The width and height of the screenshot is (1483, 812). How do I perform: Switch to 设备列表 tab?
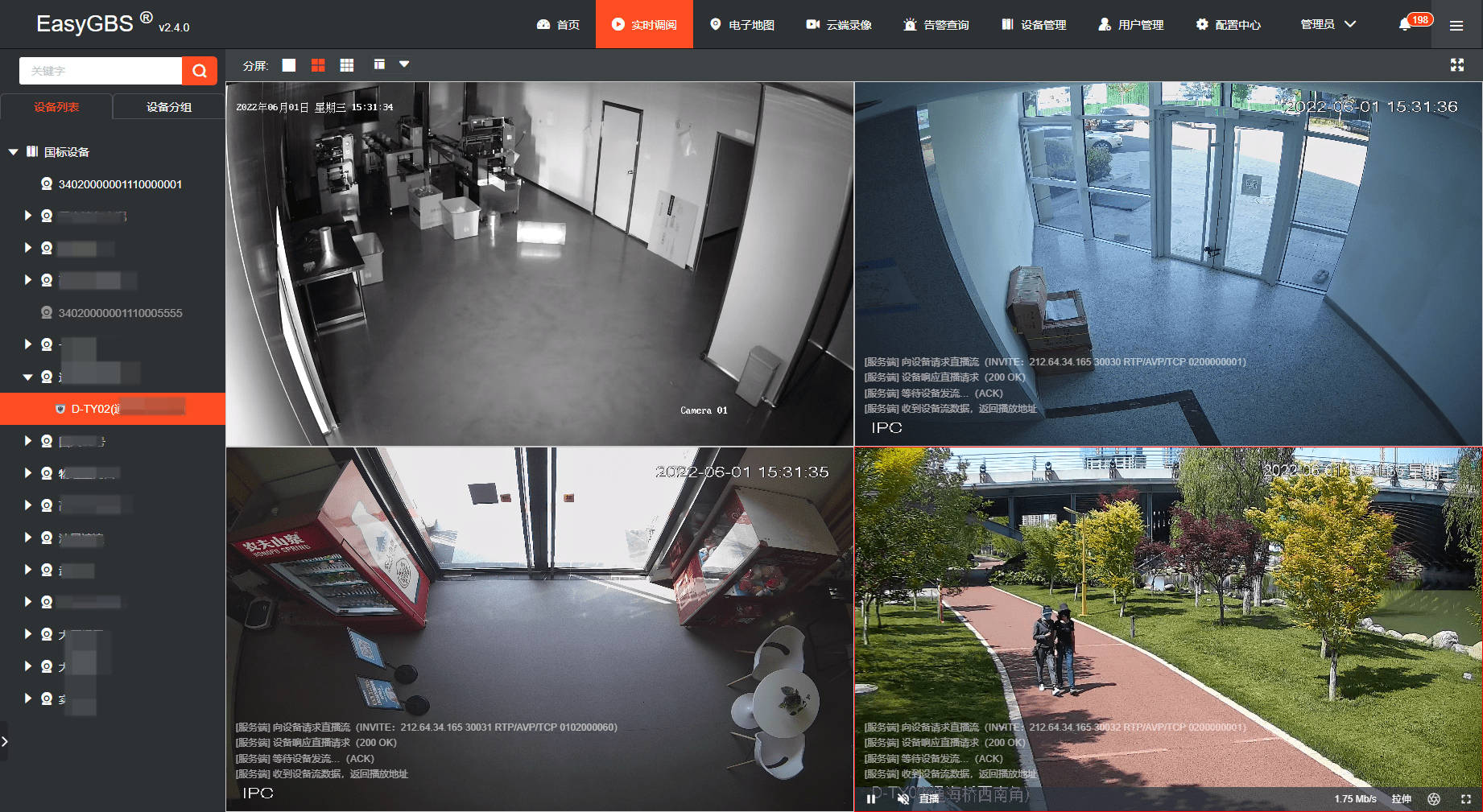tap(56, 106)
